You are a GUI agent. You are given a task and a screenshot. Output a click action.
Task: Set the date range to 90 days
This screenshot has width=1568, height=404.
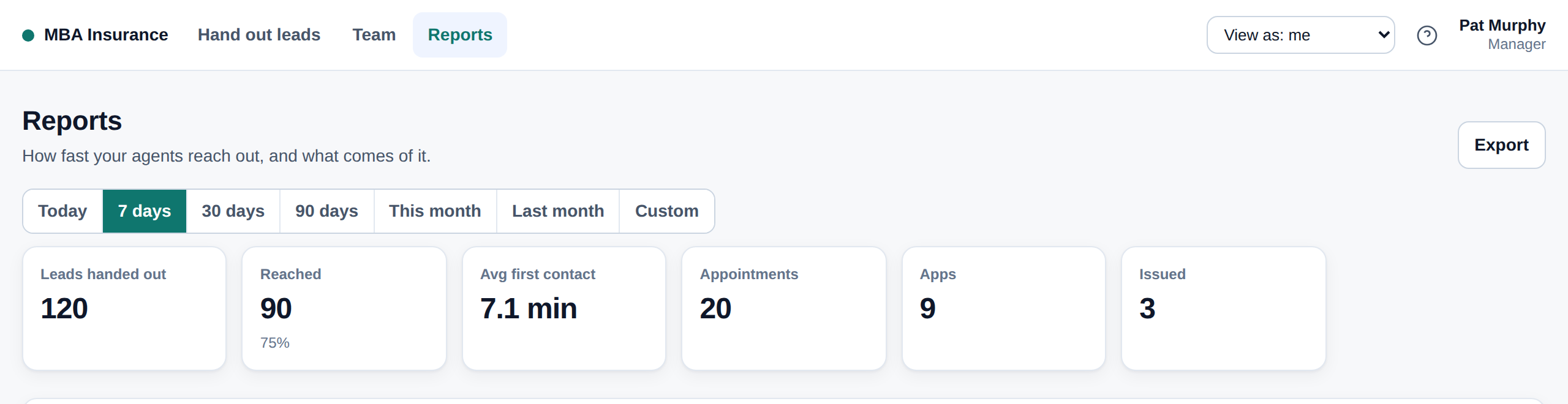point(327,211)
